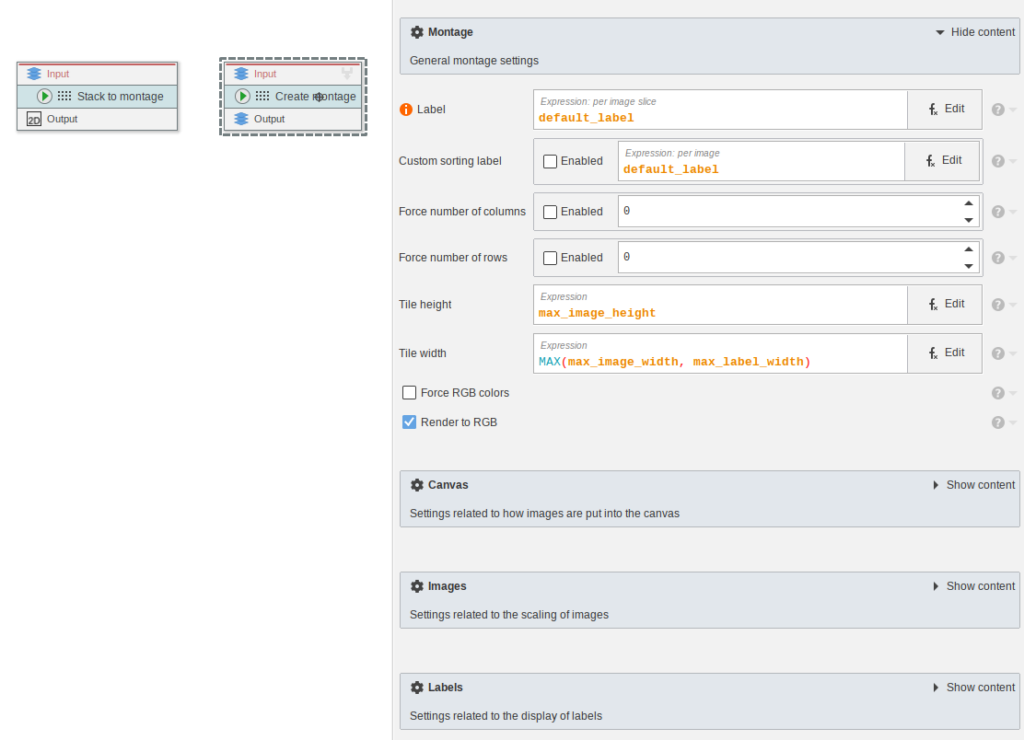Click the 2D Output slot icon
1024x740 pixels.
33,119
